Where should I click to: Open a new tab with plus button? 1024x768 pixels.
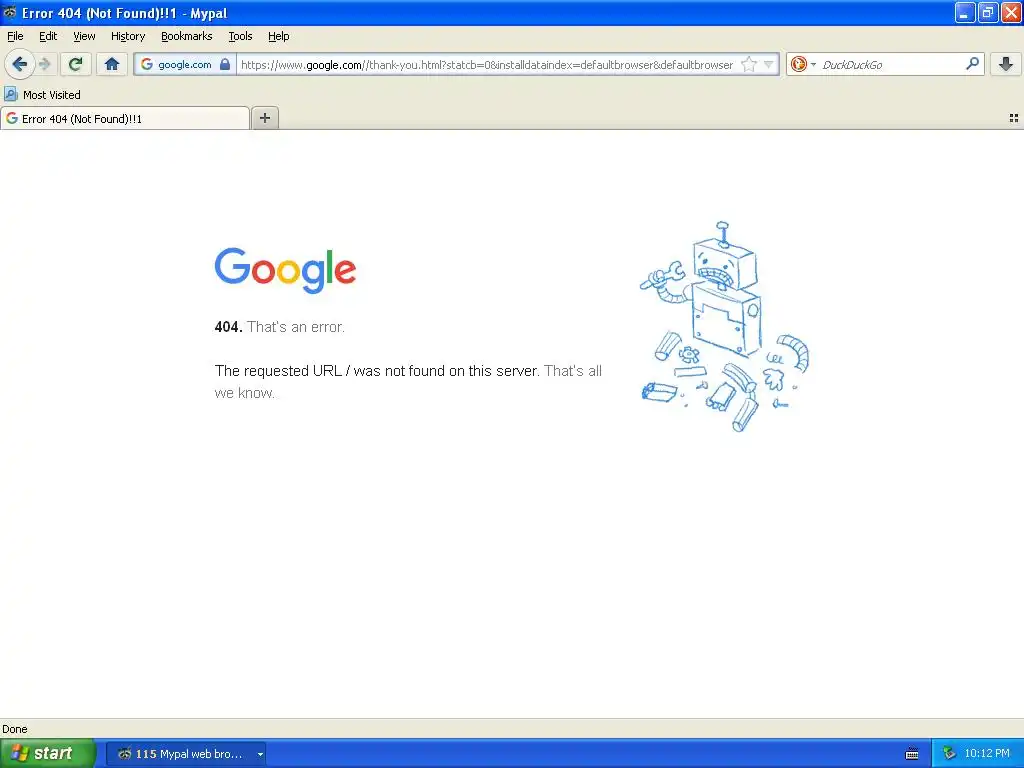click(x=264, y=118)
